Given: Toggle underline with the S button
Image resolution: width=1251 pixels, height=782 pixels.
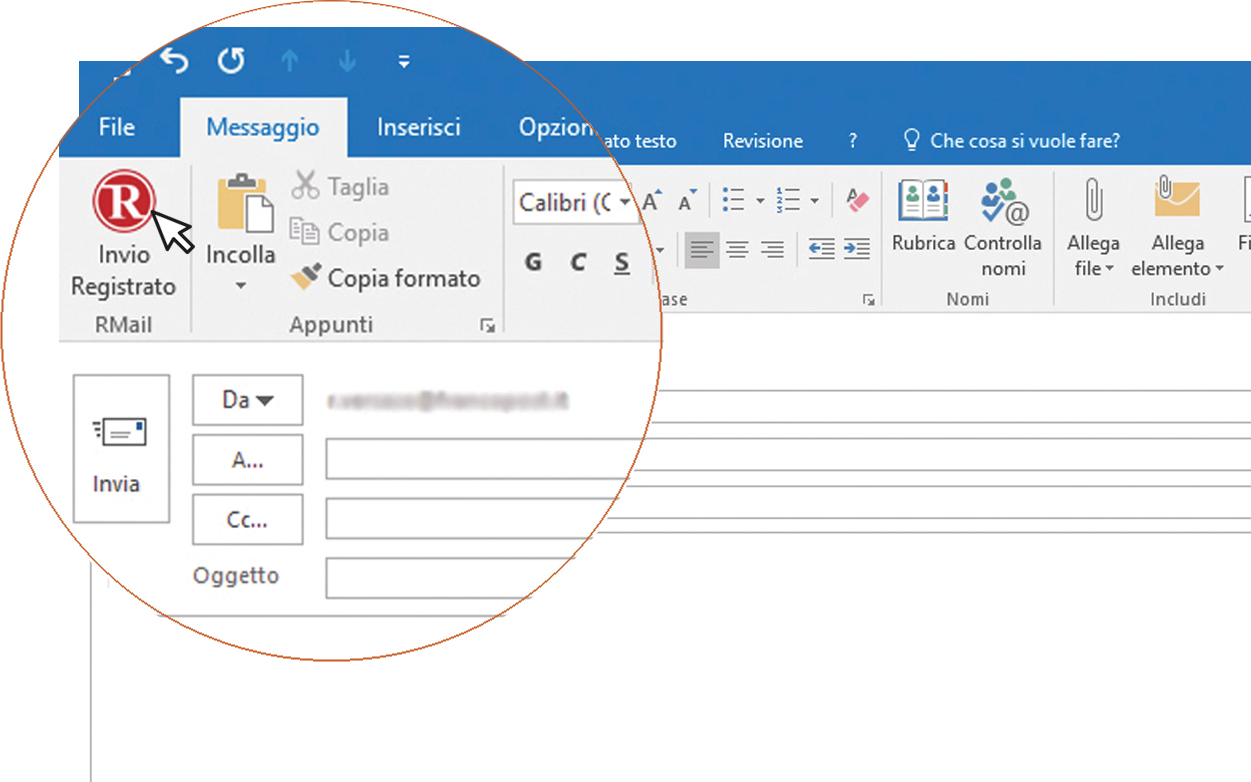Looking at the screenshot, I should click(622, 262).
